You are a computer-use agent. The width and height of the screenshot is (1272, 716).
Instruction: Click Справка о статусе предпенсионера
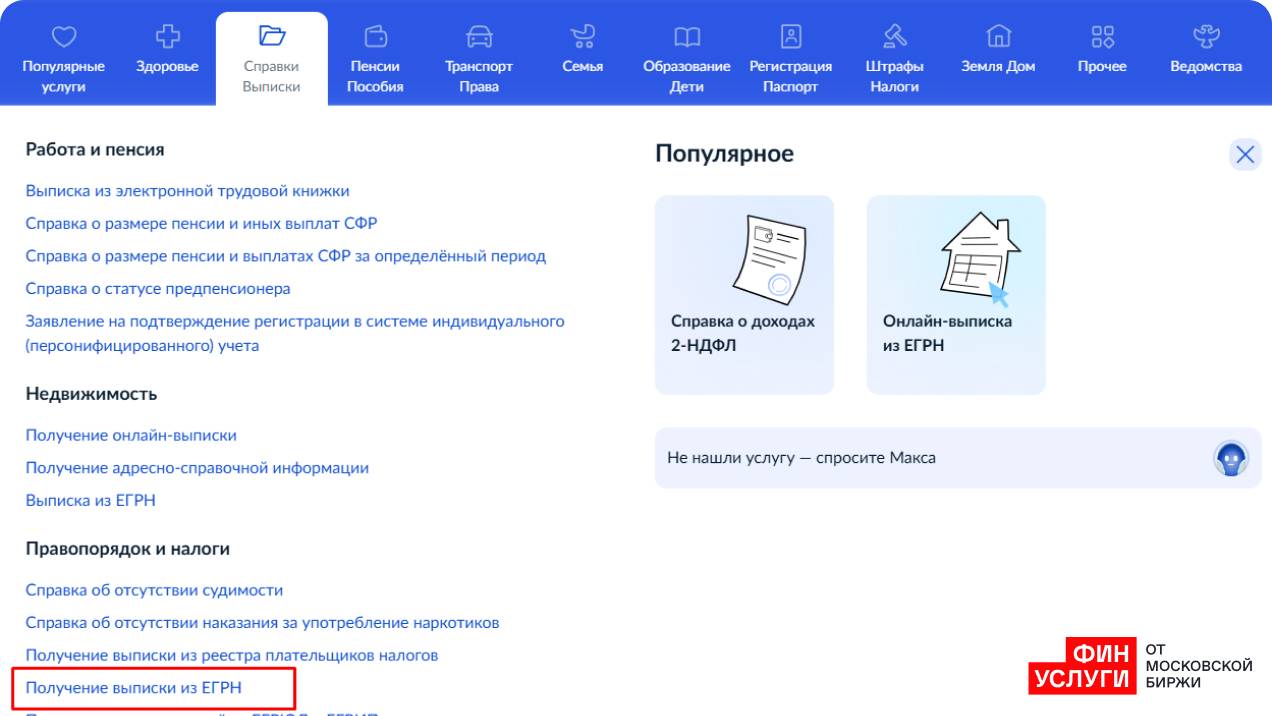pos(158,288)
